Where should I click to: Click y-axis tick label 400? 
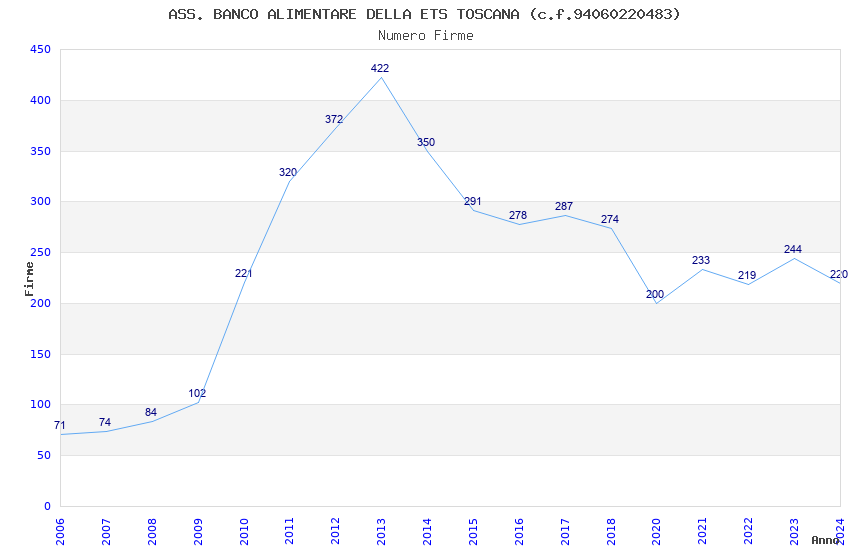(x=40, y=100)
